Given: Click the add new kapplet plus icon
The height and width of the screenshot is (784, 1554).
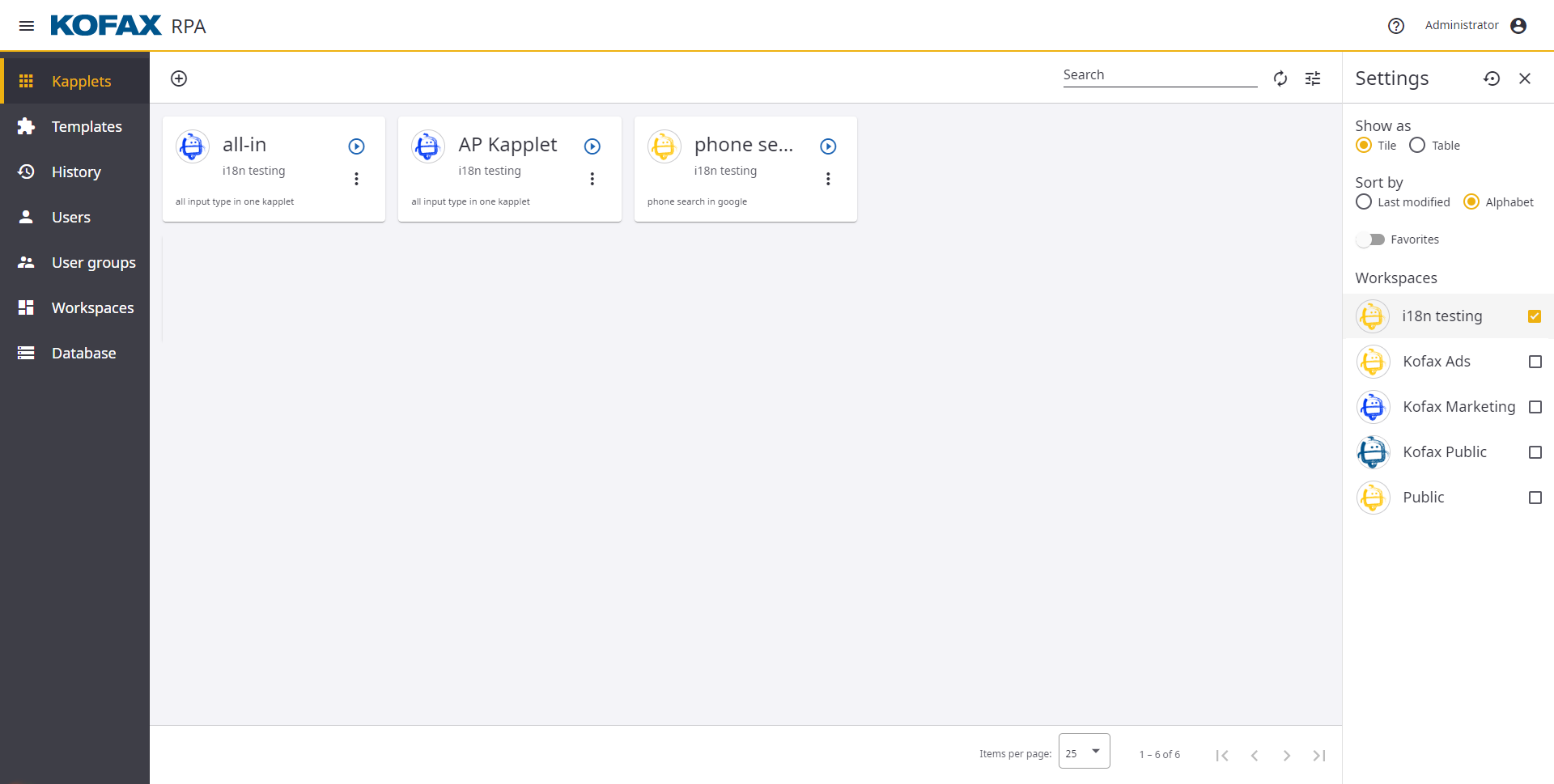Looking at the screenshot, I should [x=179, y=78].
